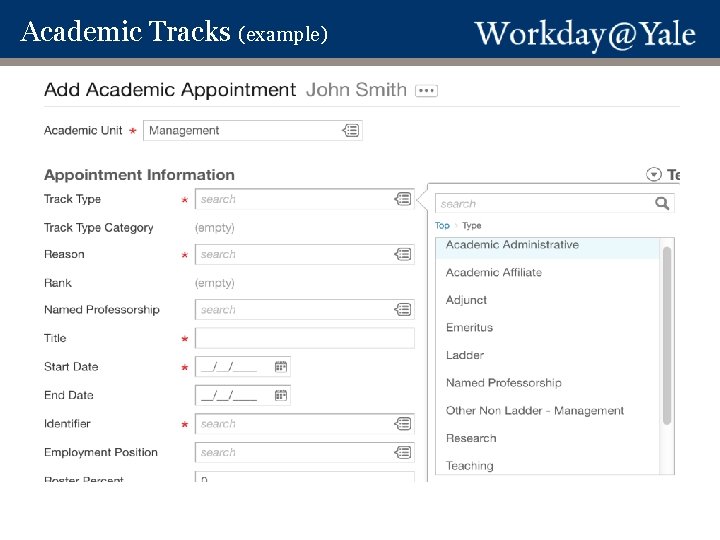This screenshot has height=540, width=720.
Task: Select Emeritus track type
Action: [547, 327]
